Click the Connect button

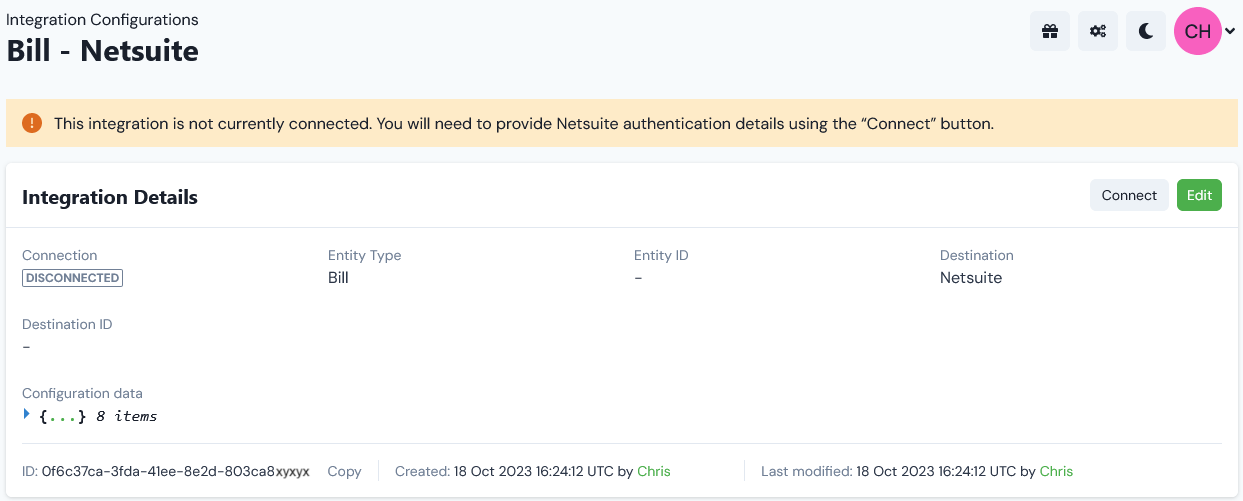point(1129,195)
